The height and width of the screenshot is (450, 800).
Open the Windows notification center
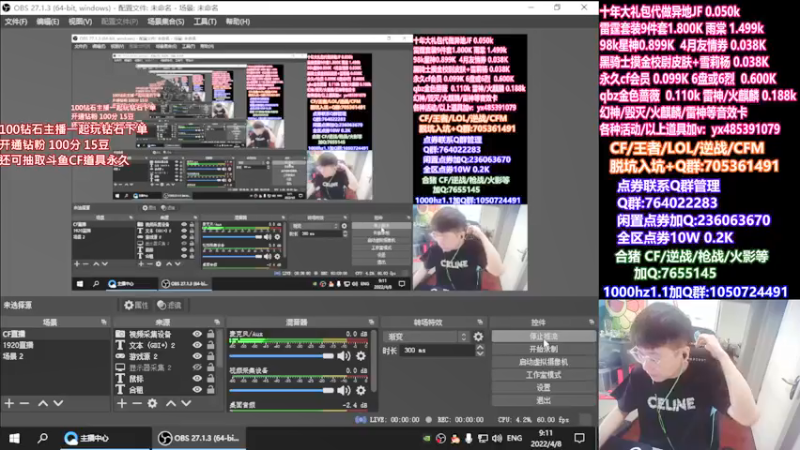[x=580, y=438]
